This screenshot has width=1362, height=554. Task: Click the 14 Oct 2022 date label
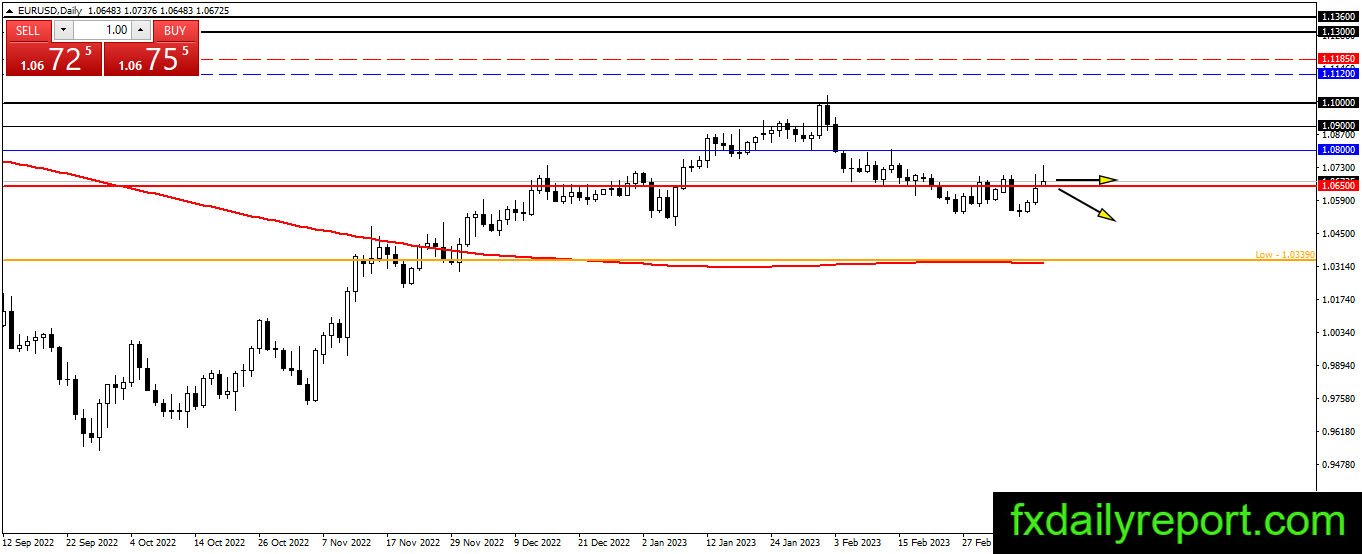point(220,543)
